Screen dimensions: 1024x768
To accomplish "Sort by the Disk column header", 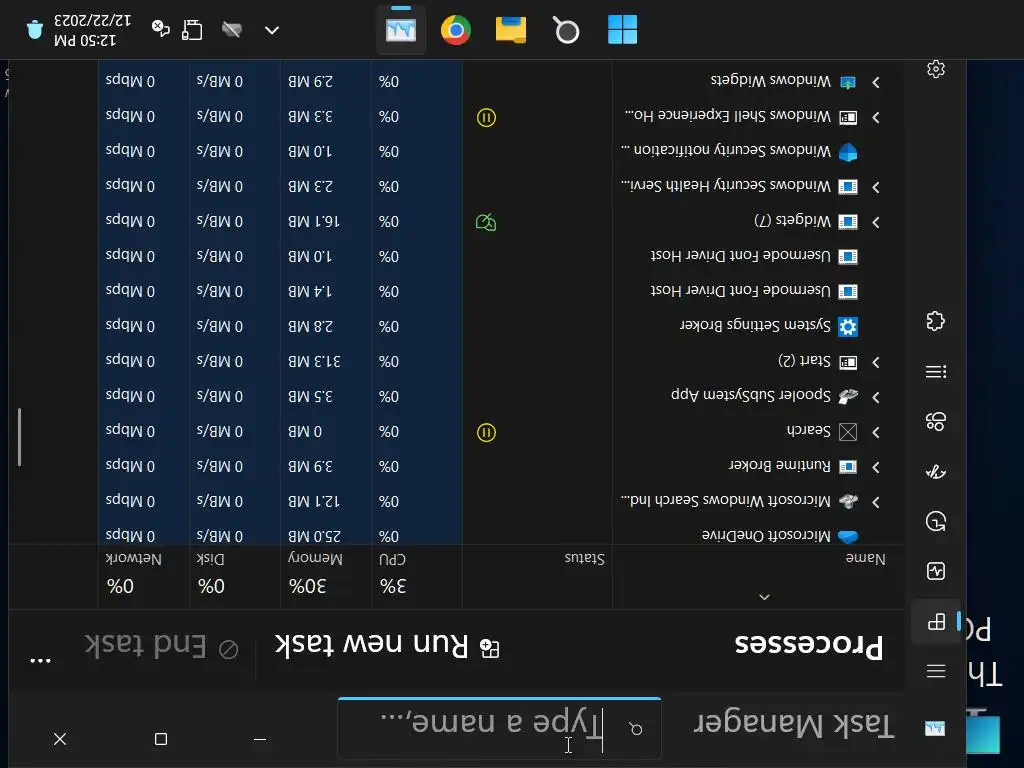I will [x=210, y=559].
